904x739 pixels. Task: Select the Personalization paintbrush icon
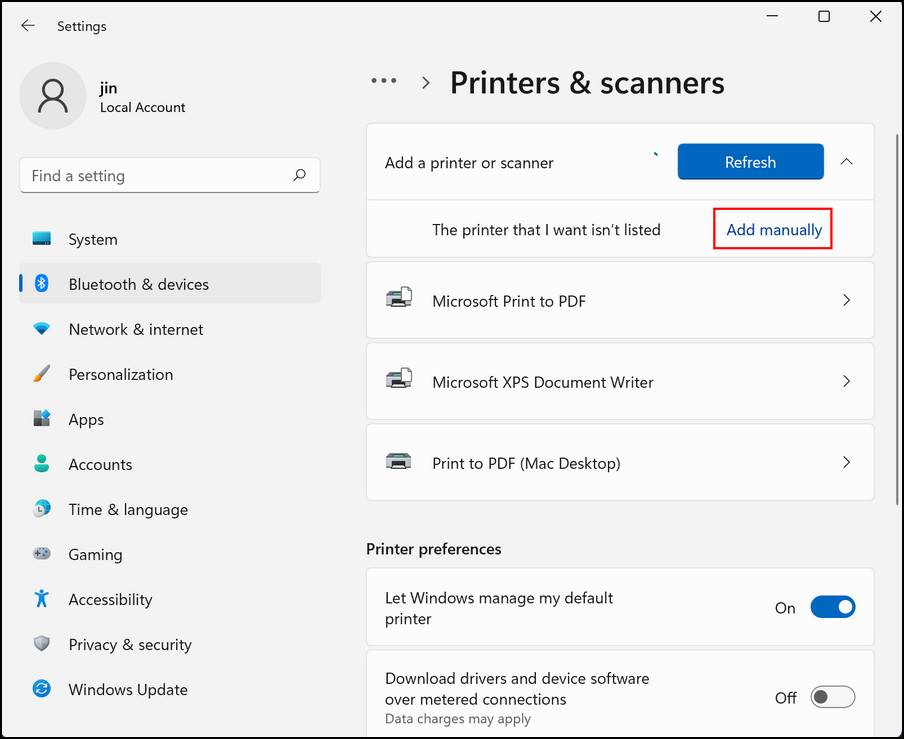(x=41, y=374)
